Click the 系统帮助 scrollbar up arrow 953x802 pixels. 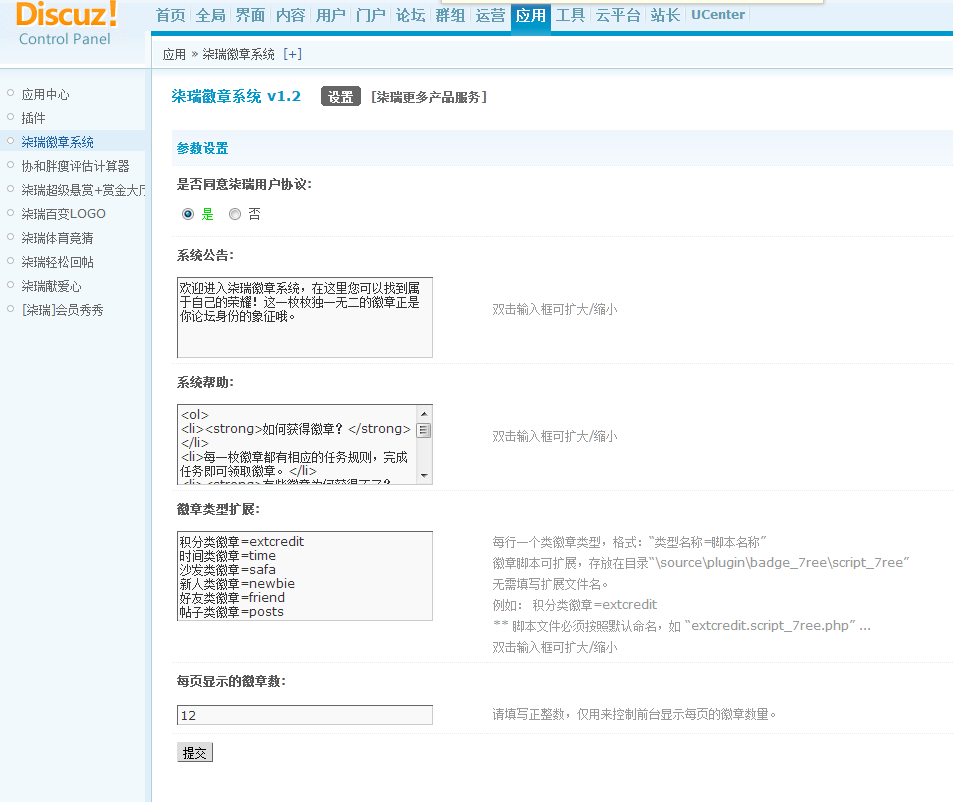(424, 414)
